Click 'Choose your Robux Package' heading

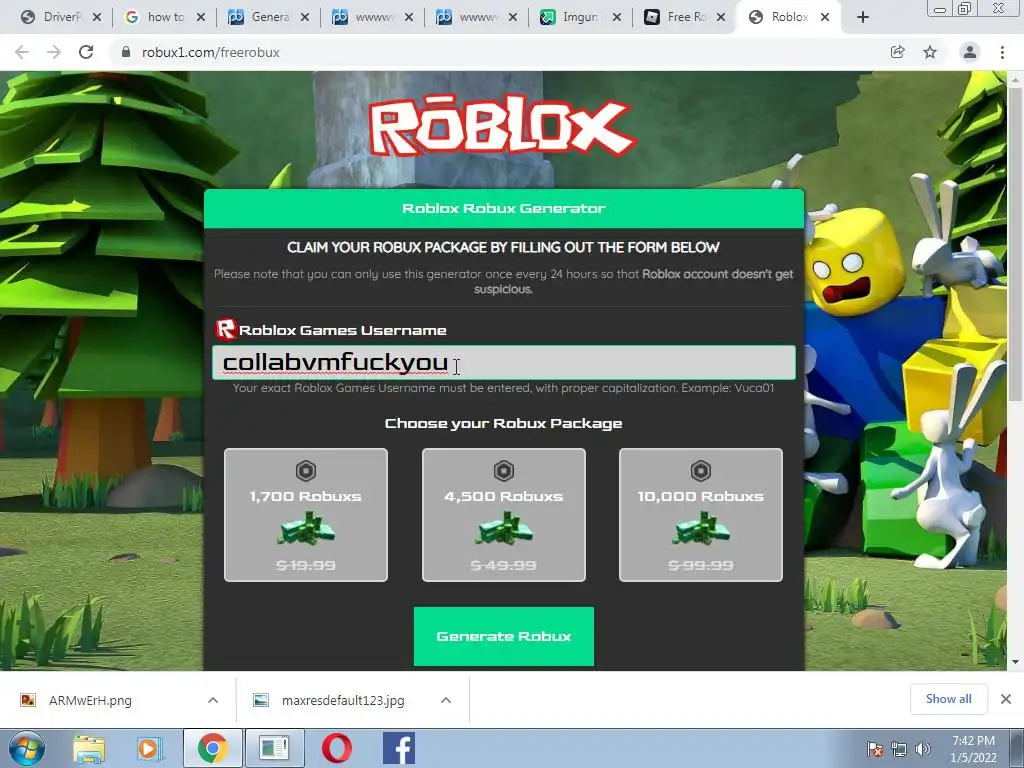[x=504, y=423]
